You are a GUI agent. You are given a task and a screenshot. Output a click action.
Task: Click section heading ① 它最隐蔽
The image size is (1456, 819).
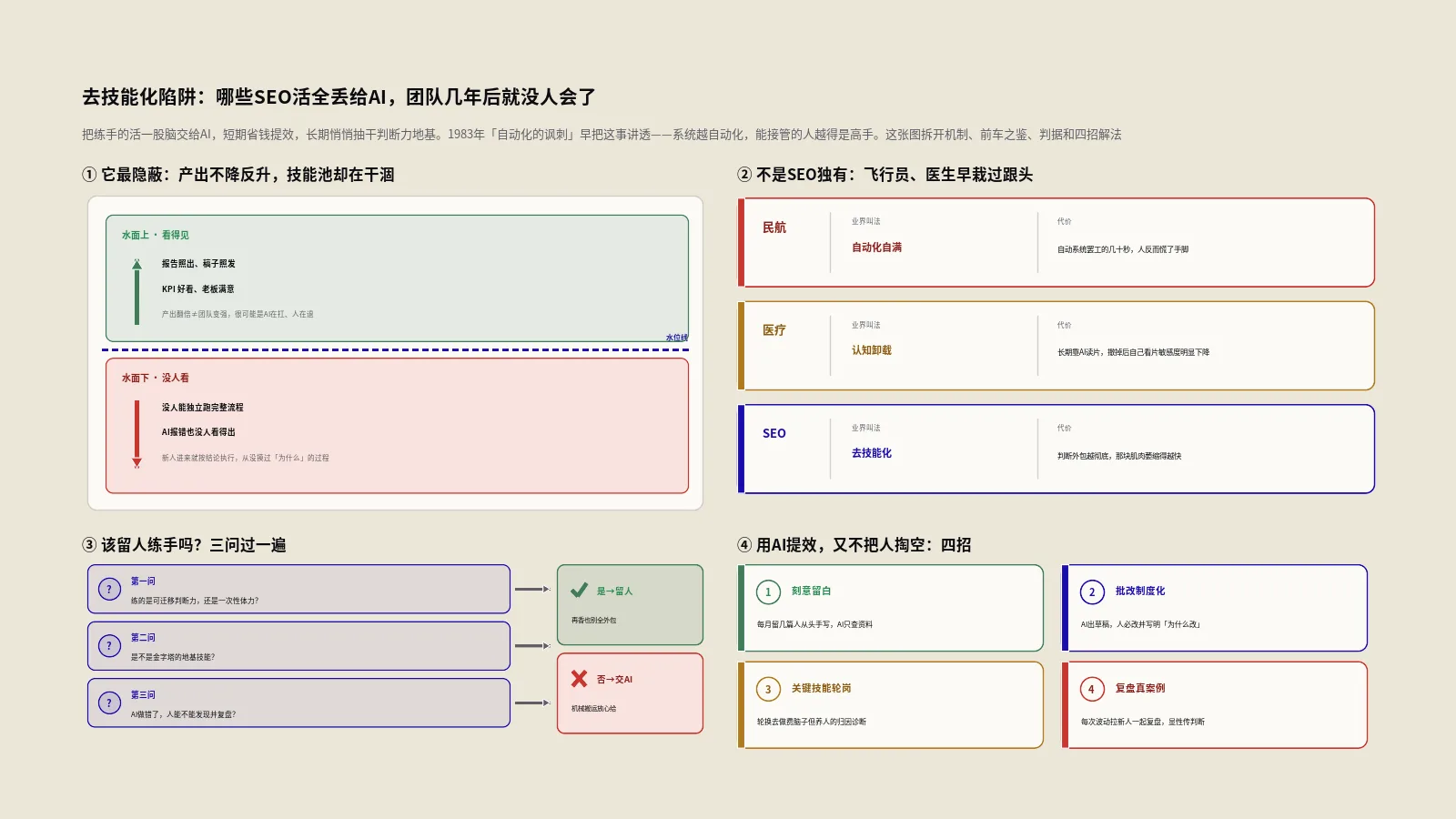[x=238, y=175]
